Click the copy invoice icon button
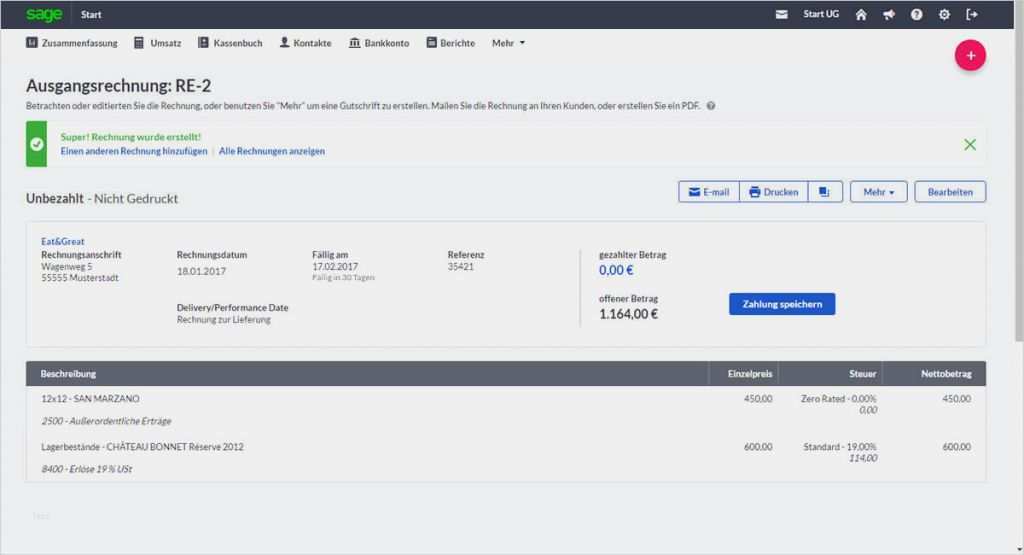Image resolution: width=1024 pixels, height=555 pixels. pos(825,192)
